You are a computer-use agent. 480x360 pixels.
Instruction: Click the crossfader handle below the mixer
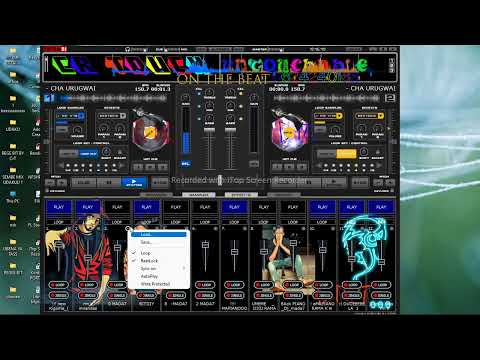click(220, 180)
